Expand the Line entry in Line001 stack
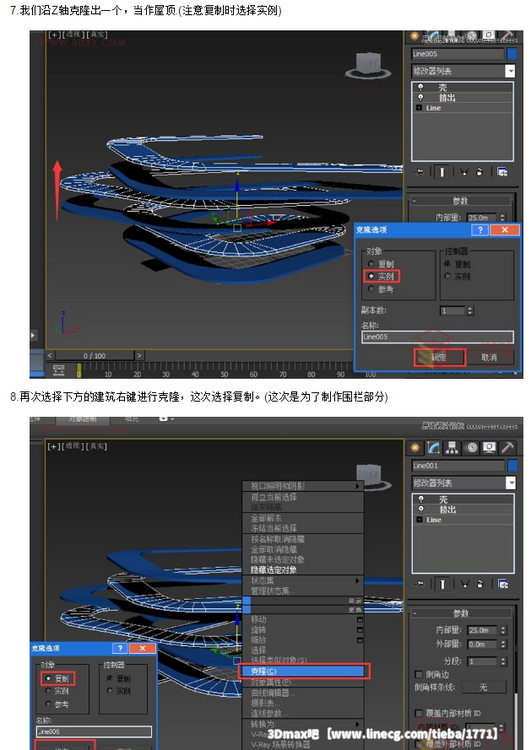The height and width of the screenshot is (750, 531). [420, 519]
